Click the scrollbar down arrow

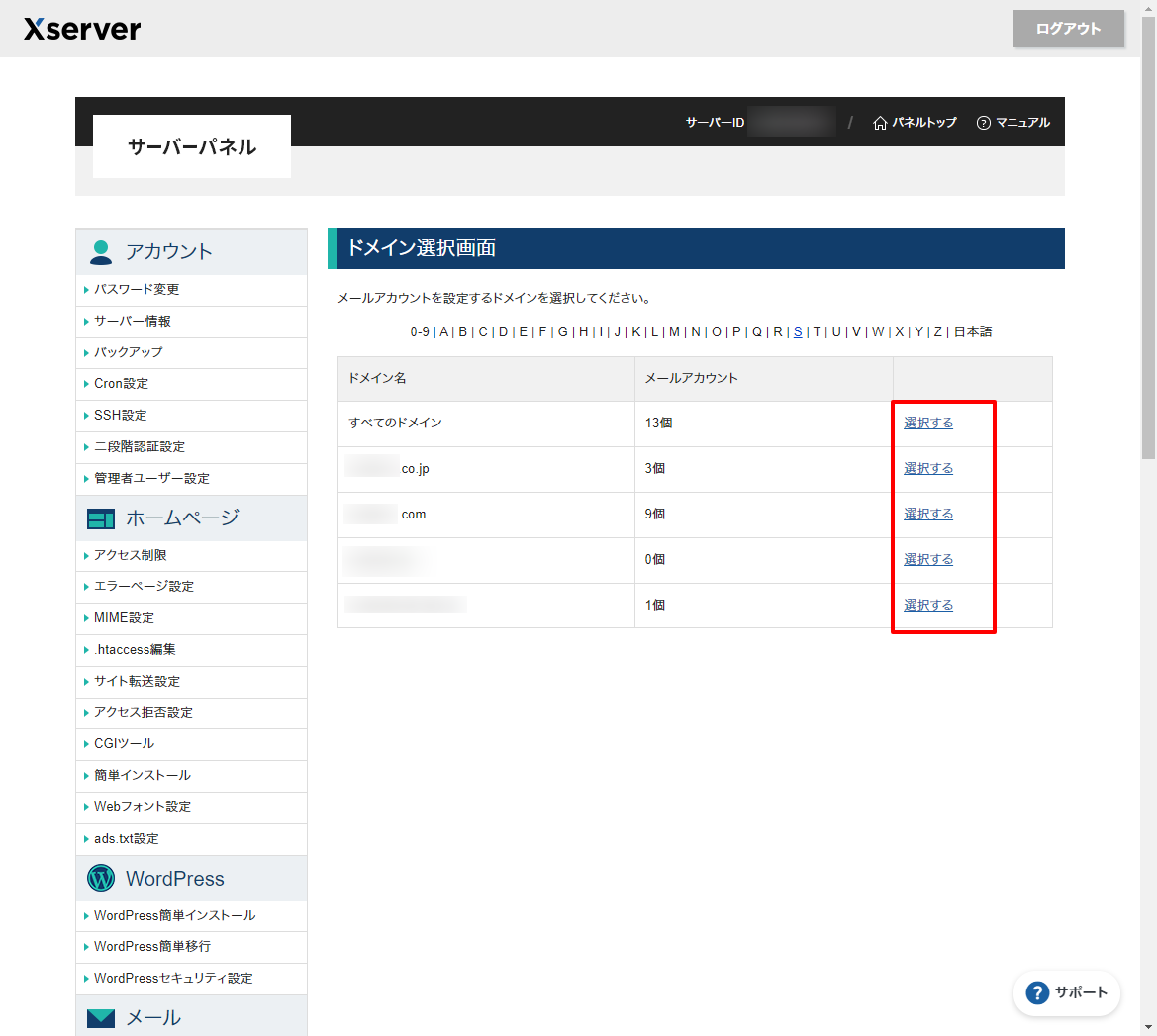point(1148,1027)
